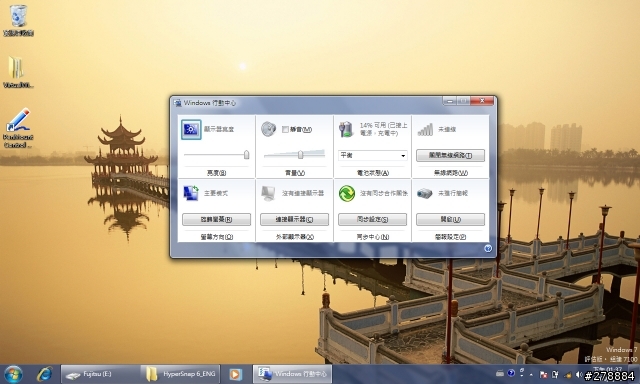Viewport: 640px width, 384px height.
Task: Switch to HyperSnap 6_ENG taskbar folder
Action: (x=180, y=374)
